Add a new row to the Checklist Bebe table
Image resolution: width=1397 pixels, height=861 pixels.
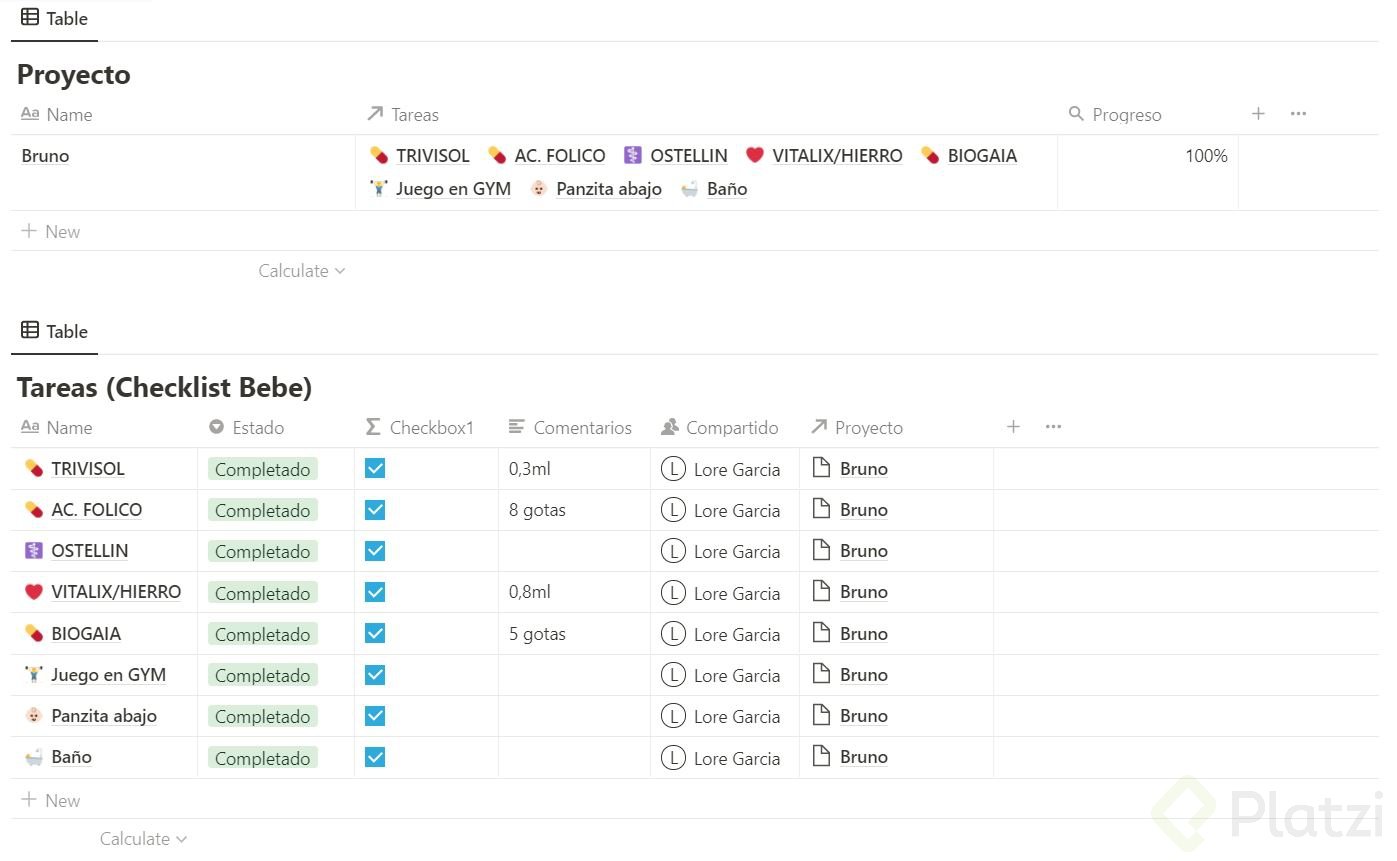[50, 800]
